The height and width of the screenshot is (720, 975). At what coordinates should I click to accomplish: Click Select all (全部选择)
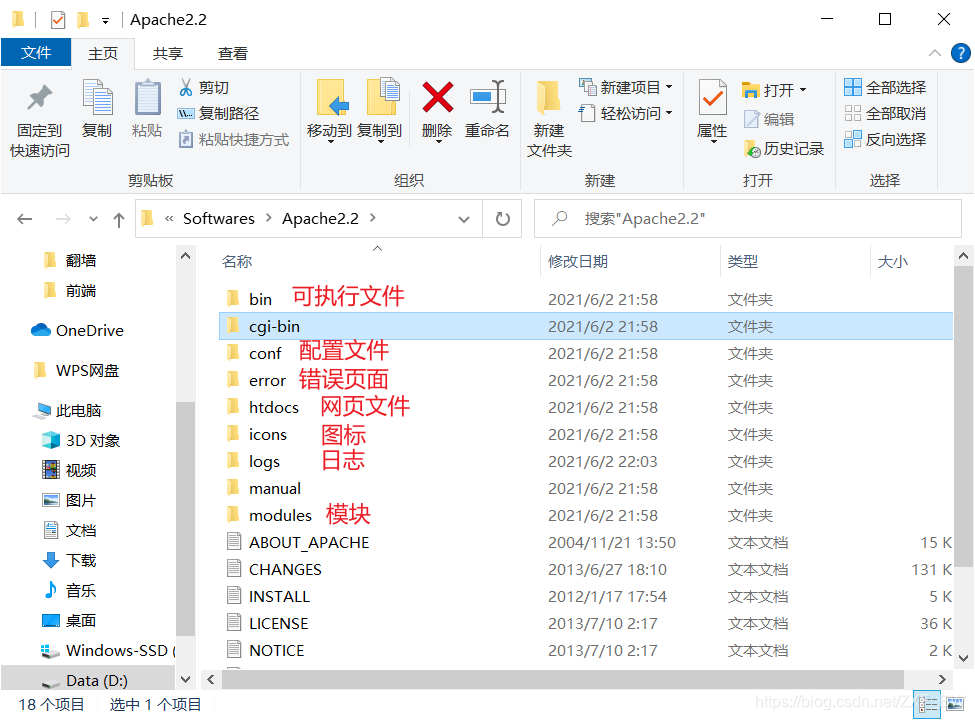(x=885, y=88)
